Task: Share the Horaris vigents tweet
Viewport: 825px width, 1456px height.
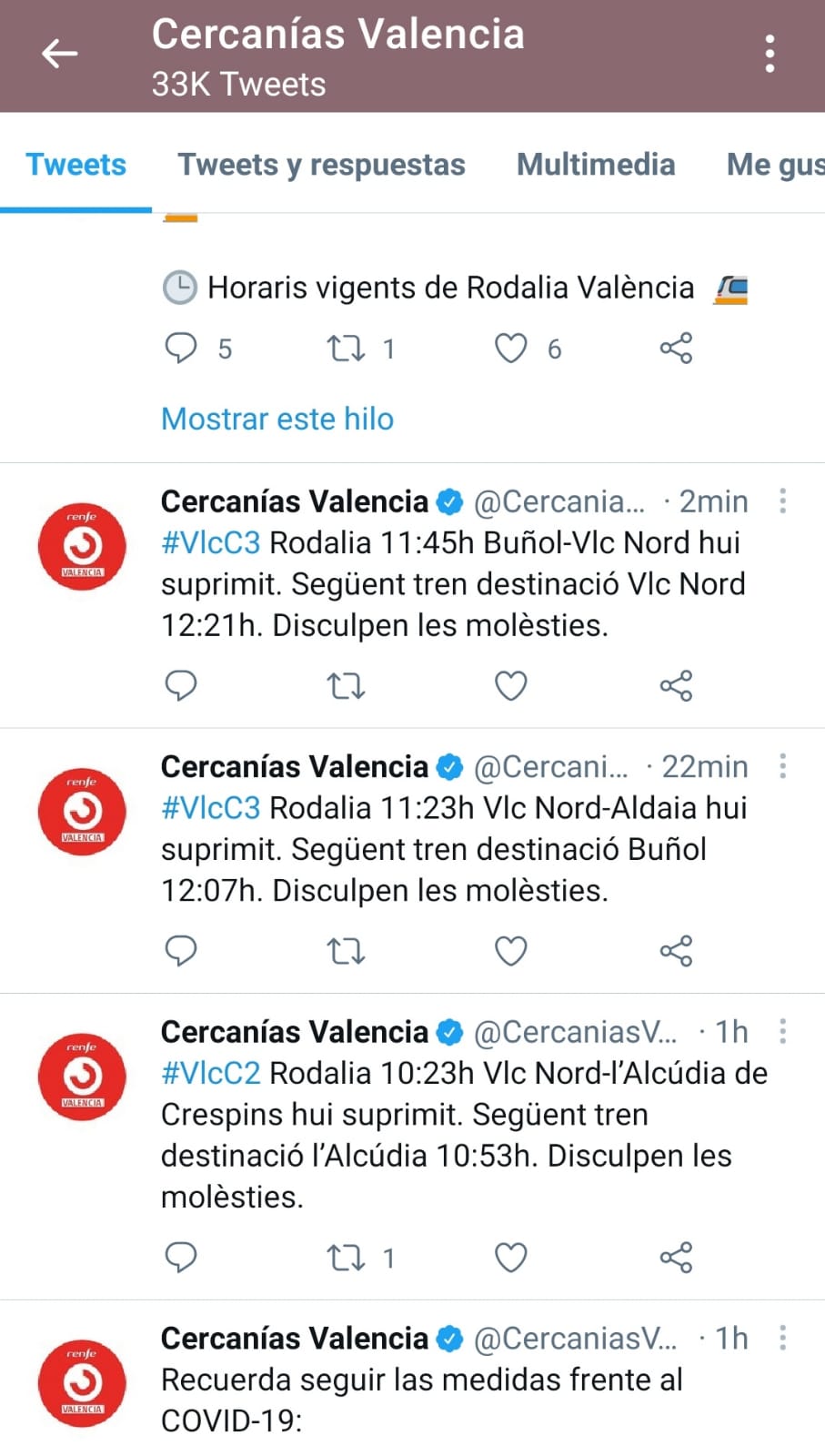Action: pos(676,348)
